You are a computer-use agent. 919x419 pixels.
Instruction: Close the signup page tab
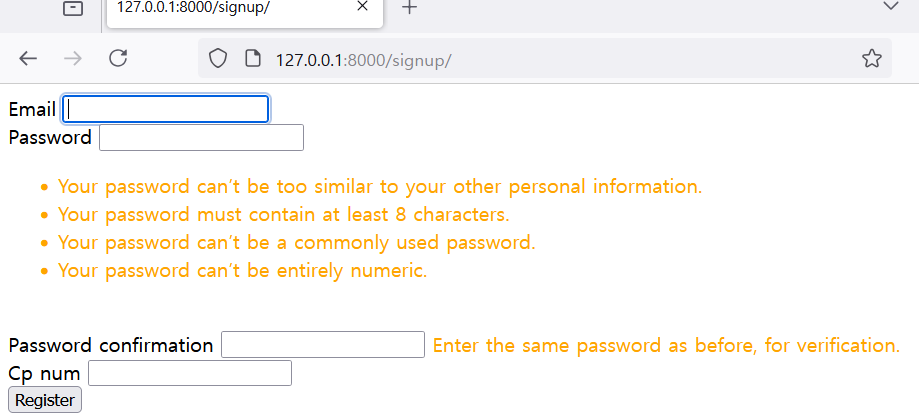[x=362, y=7]
